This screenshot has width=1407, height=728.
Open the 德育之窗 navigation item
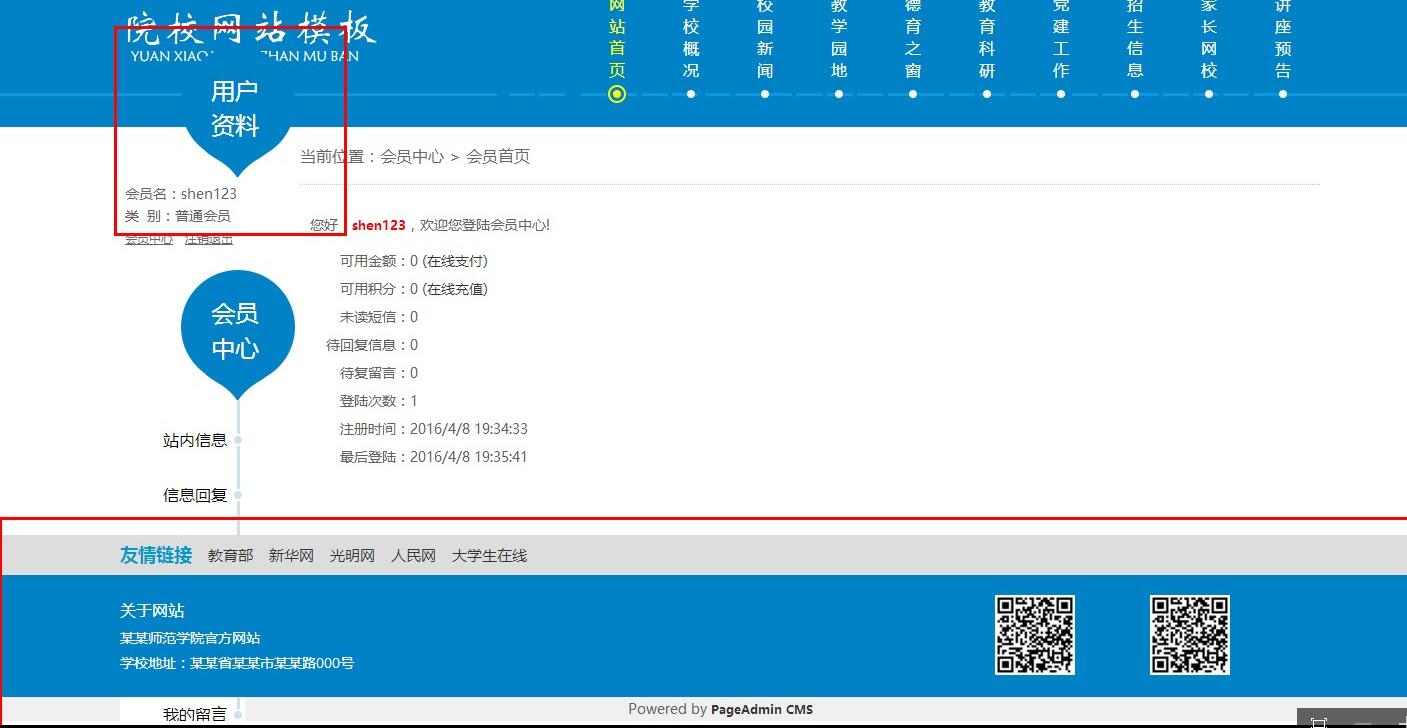point(913,40)
